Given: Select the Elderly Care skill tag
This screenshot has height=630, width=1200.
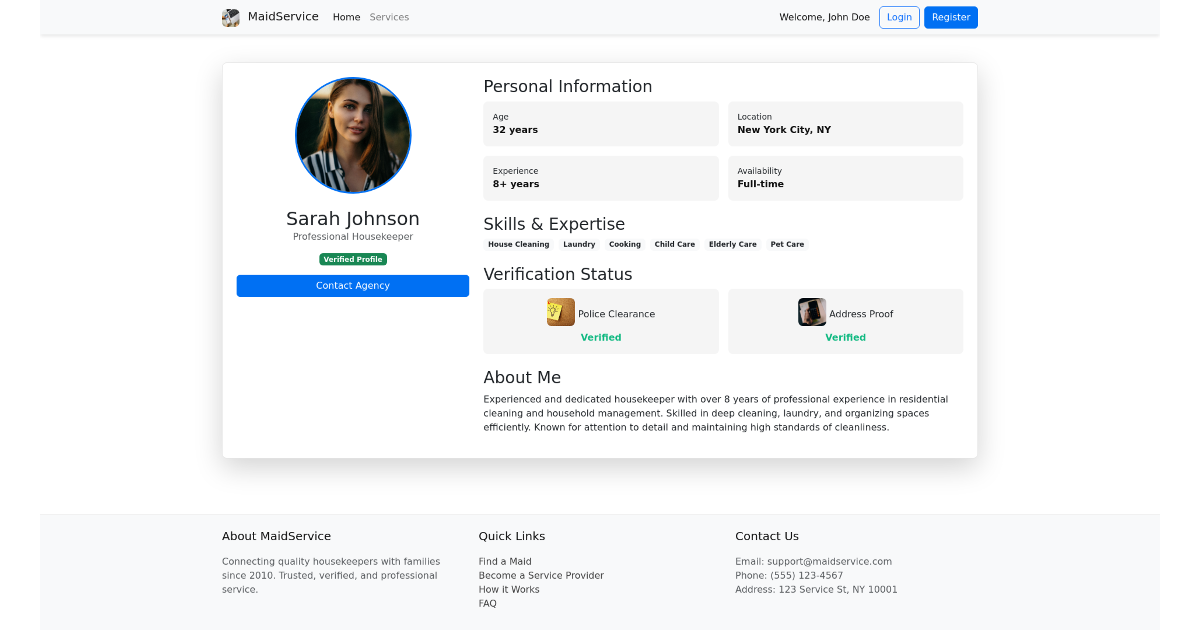Looking at the screenshot, I should [x=733, y=244].
